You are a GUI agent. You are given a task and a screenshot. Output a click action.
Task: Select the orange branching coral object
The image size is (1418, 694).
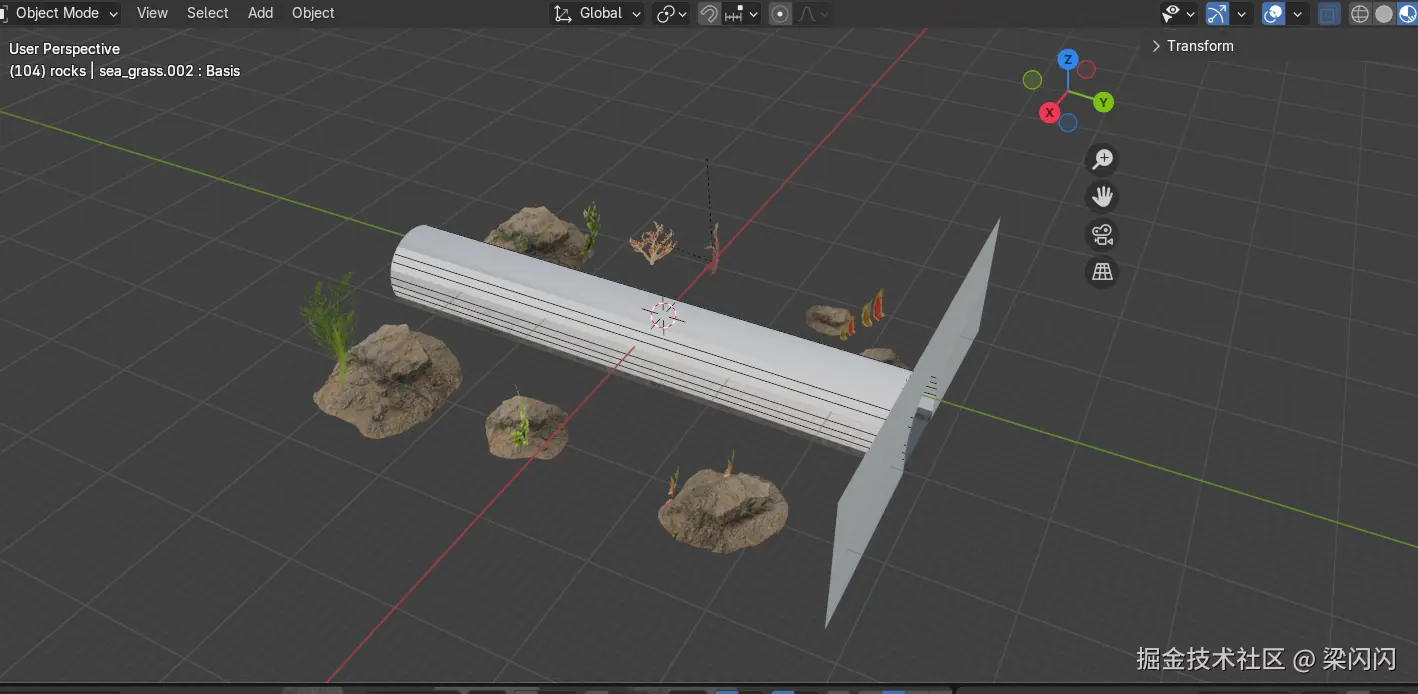point(652,243)
